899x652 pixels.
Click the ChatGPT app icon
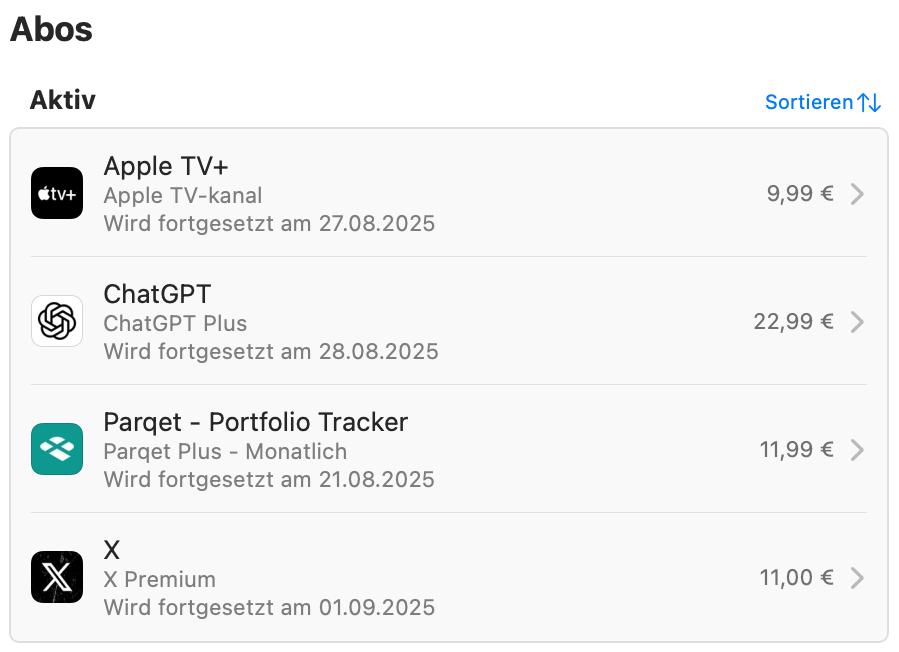point(57,321)
